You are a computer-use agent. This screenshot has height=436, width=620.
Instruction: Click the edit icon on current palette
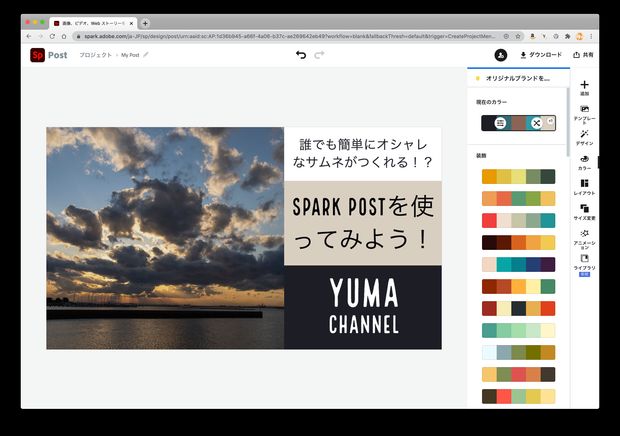point(500,123)
